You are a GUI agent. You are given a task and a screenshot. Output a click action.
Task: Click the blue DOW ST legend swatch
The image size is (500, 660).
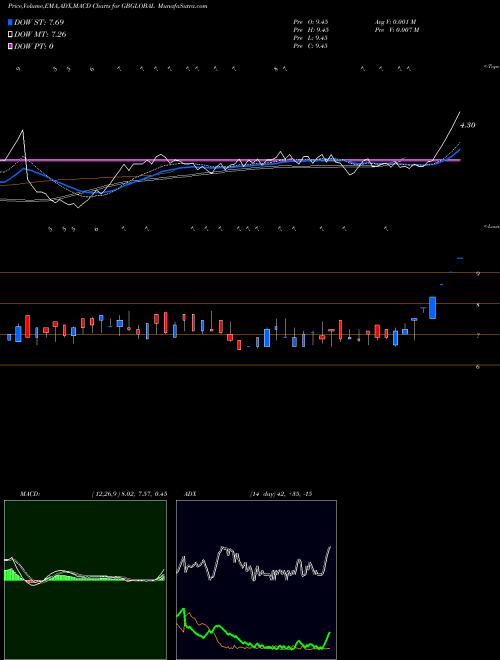[11, 22]
